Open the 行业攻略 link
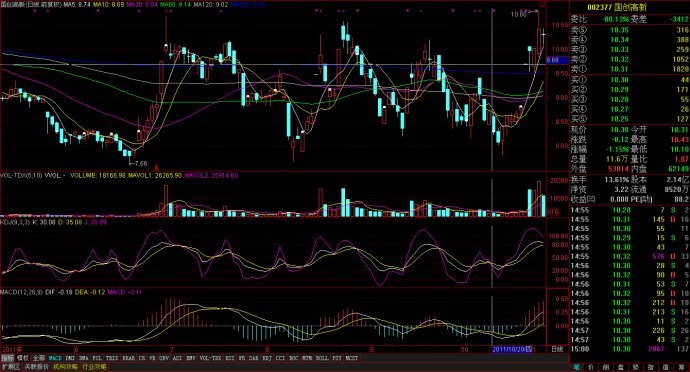Image resolution: width=690 pixels, height=372 pixels. [94, 367]
